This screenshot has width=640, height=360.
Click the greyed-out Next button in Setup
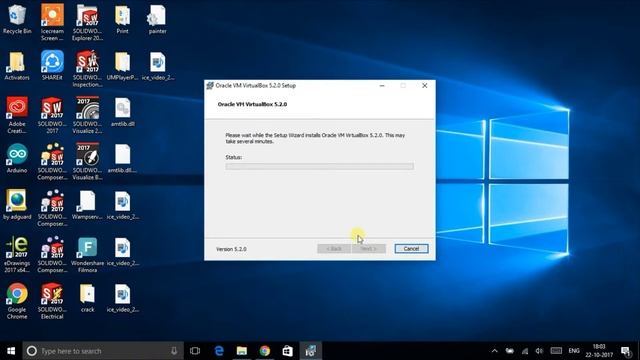[369, 249]
